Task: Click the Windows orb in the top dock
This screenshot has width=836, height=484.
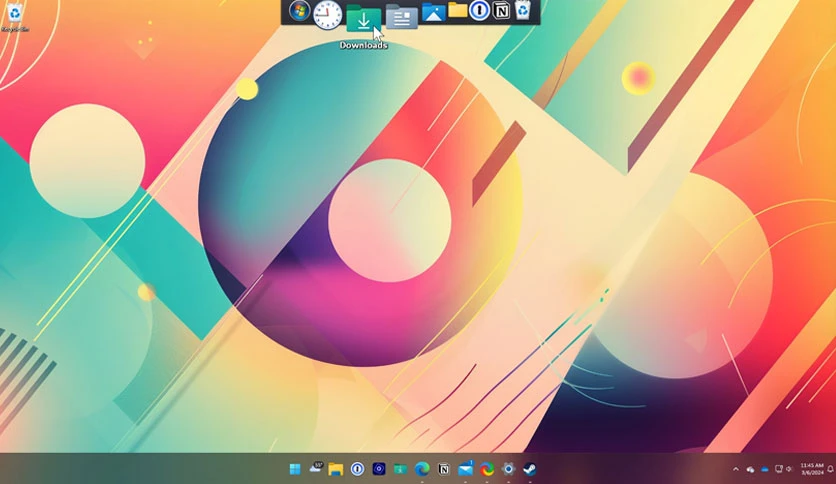Action: coord(300,11)
